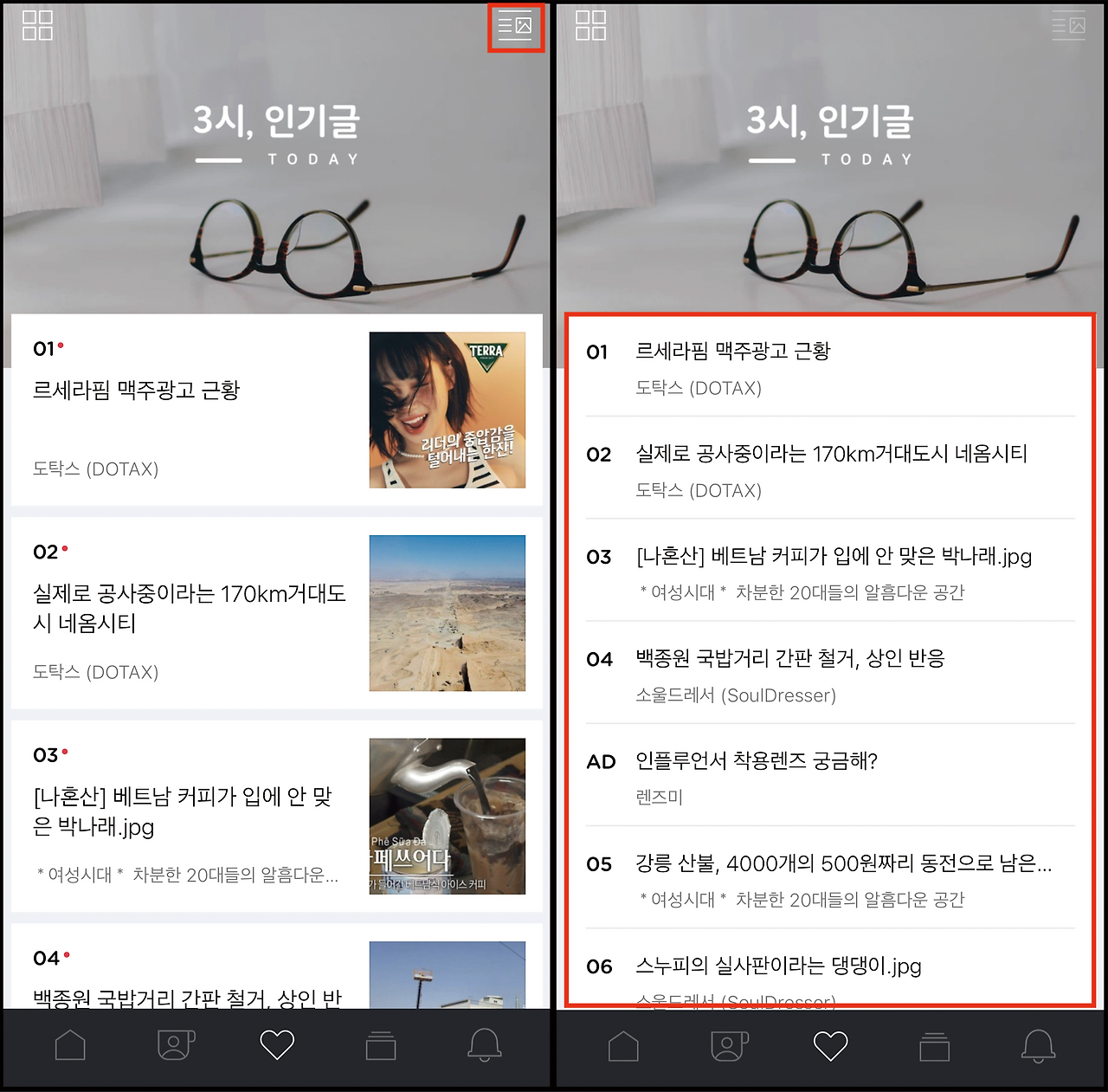Toggle list/image view icon in left screen
The width and height of the screenshot is (1108, 1092).
click(515, 27)
